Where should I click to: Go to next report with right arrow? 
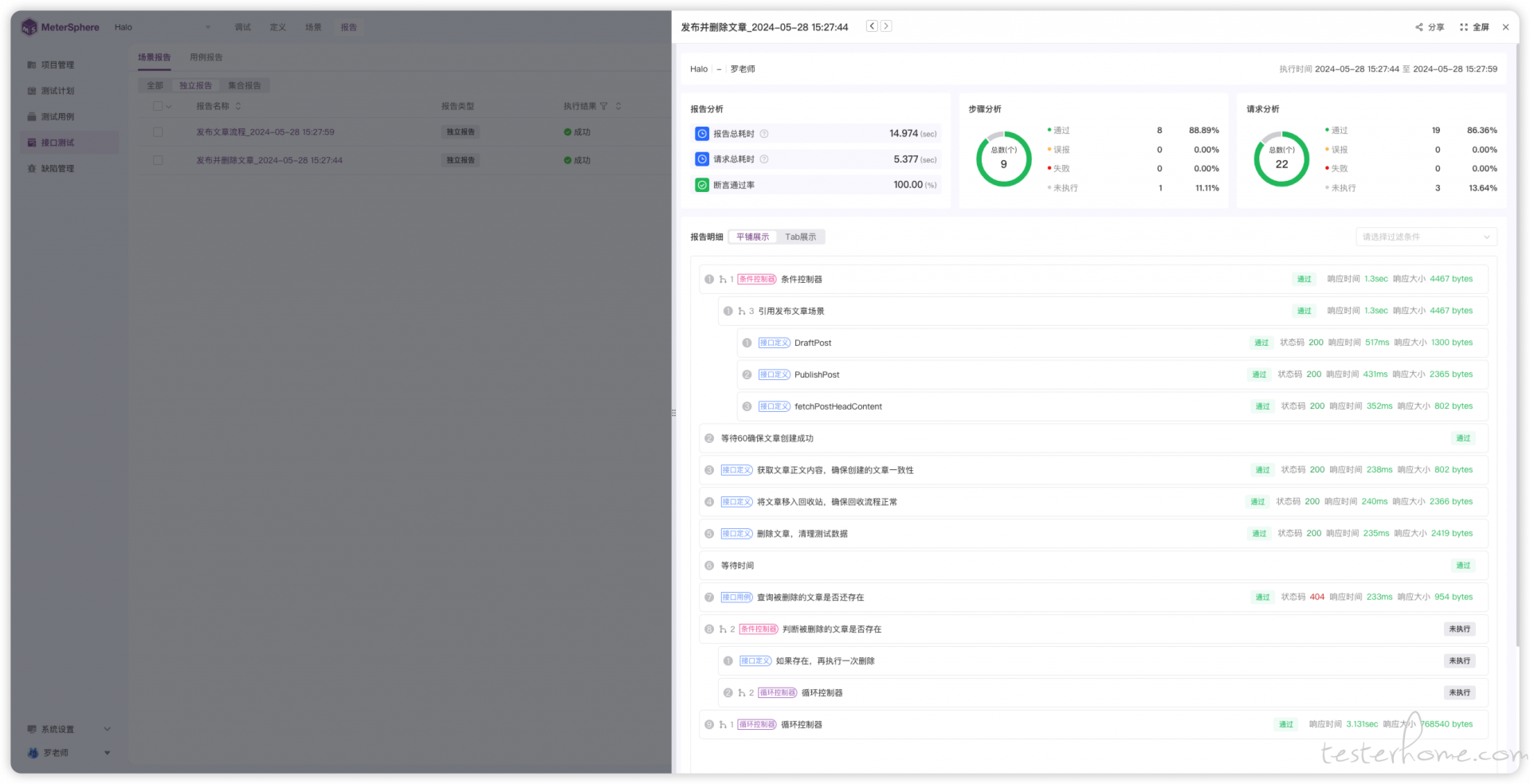tap(886, 26)
